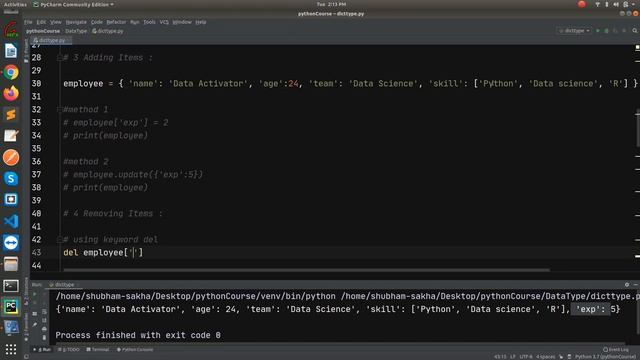The width and height of the screenshot is (640, 360).
Task: Open the Navigate menu
Action: [x=76, y=22]
